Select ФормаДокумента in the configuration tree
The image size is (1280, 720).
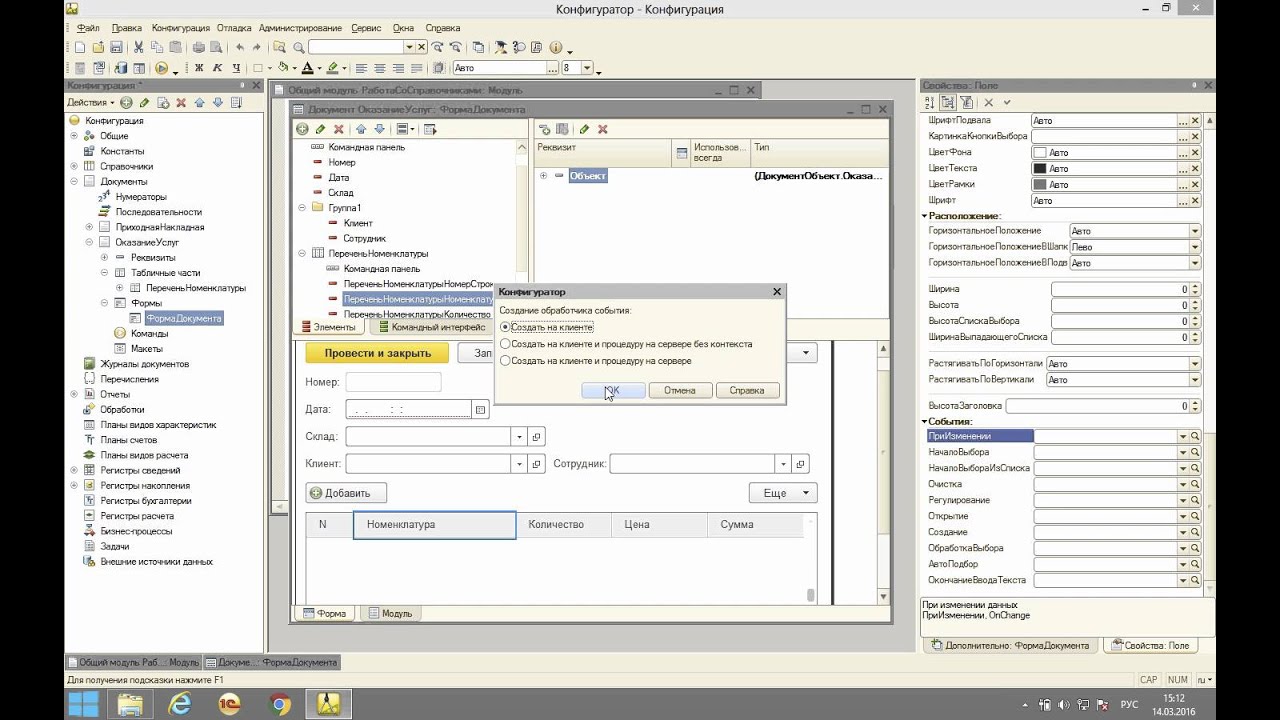point(184,318)
